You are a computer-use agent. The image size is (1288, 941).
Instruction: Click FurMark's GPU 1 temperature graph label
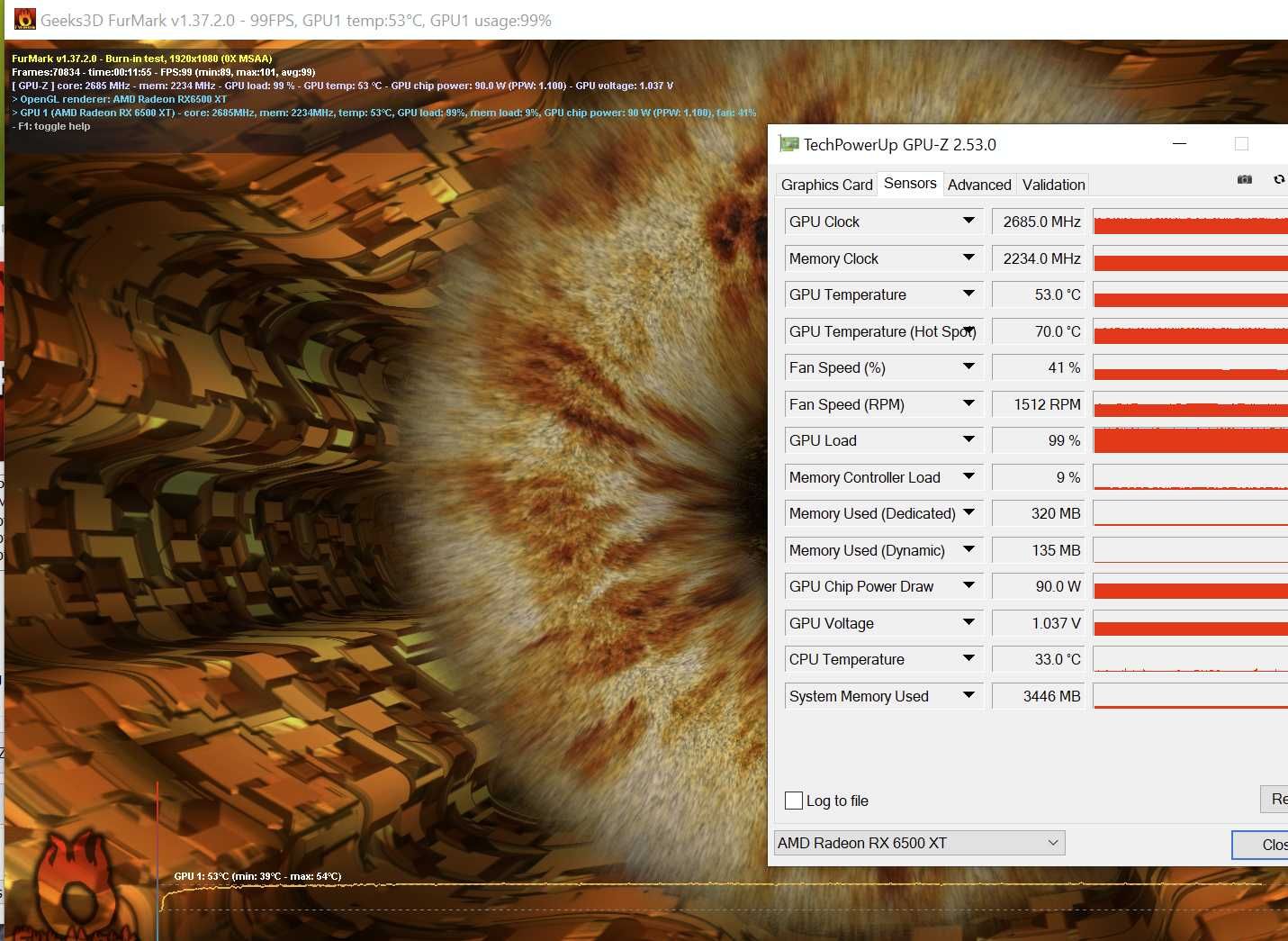pyautogui.click(x=257, y=876)
